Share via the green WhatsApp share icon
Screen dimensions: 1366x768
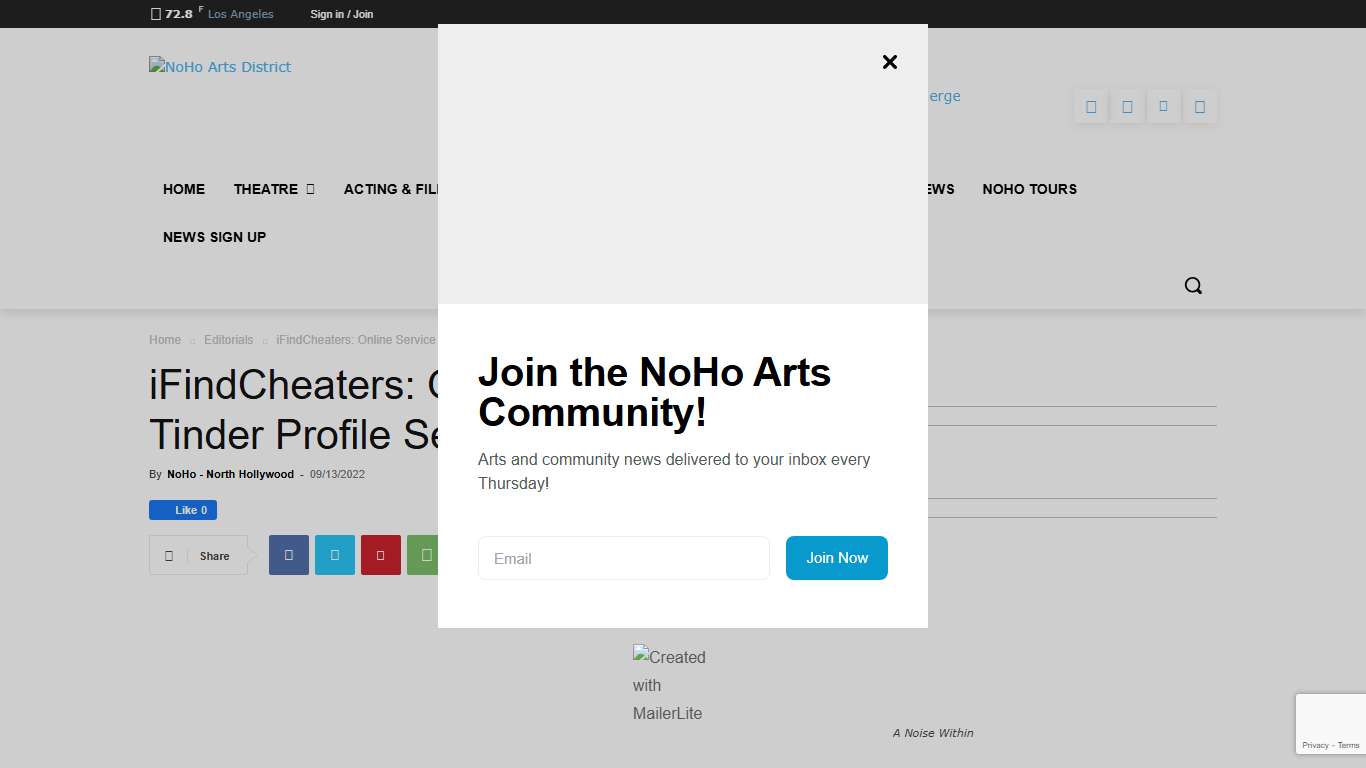[426, 555]
